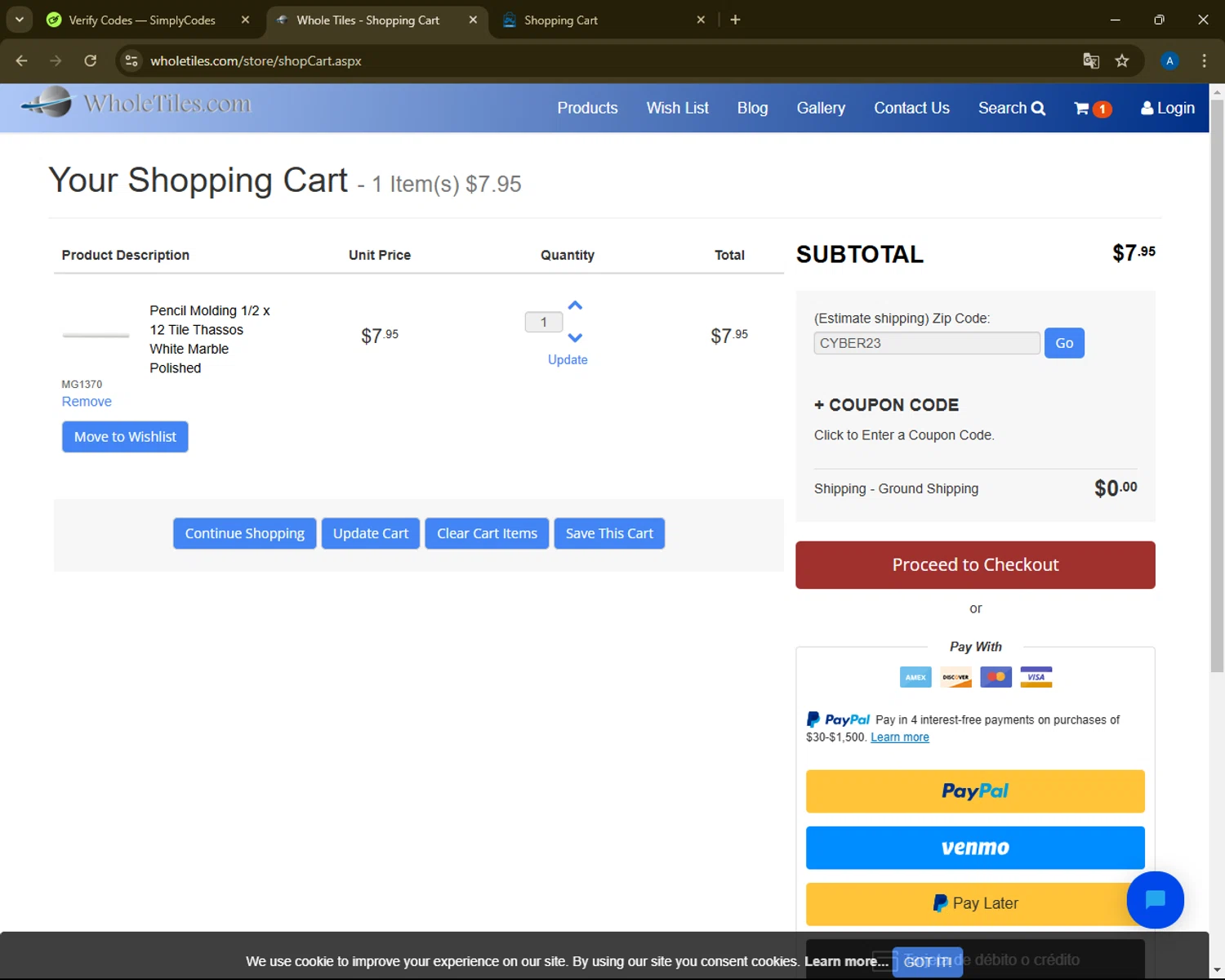Viewport: 1225px width, 980px height.
Task: Click Continue Shopping button
Action: click(x=244, y=533)
